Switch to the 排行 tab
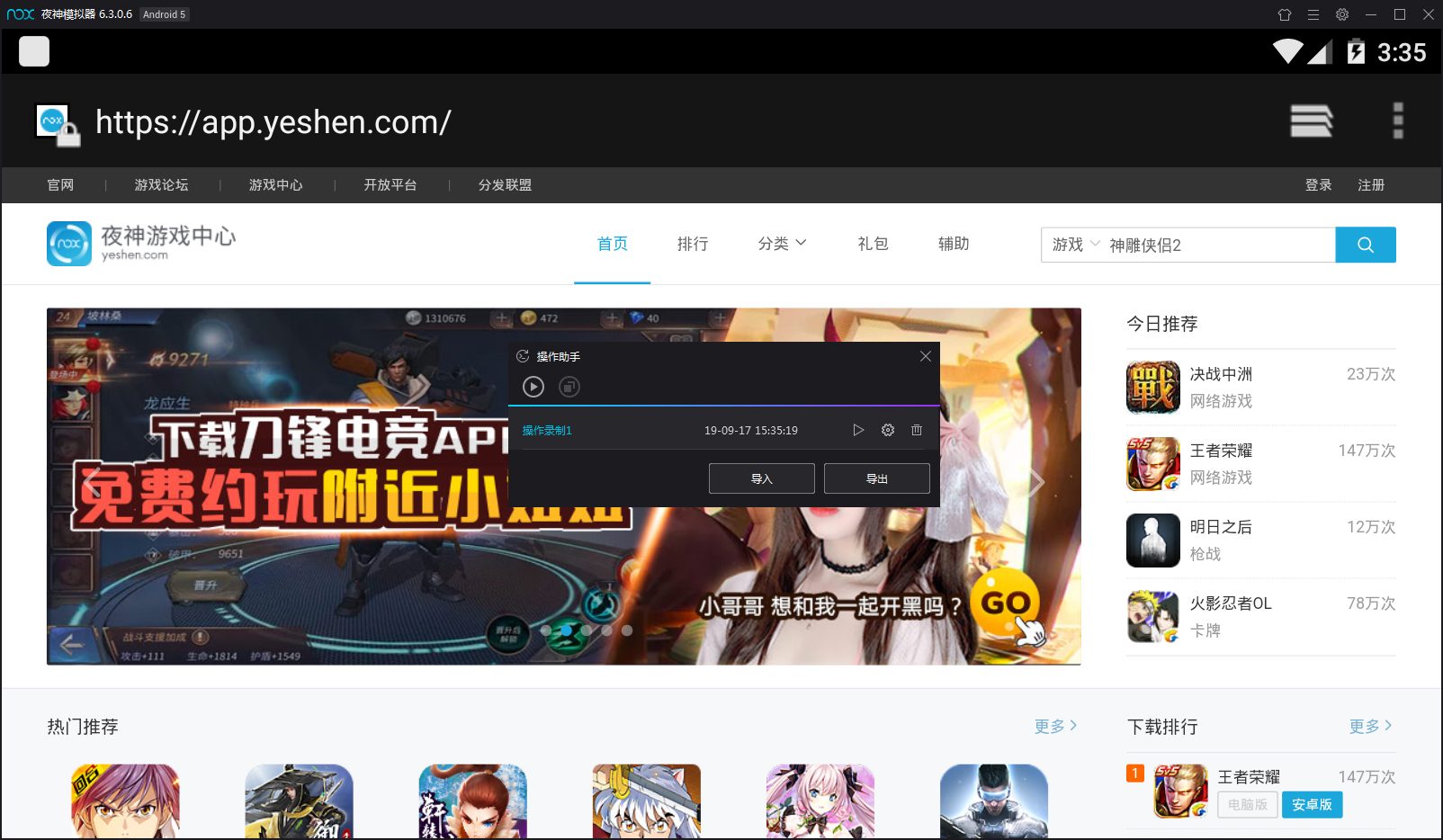 click(x=693, y=244)
